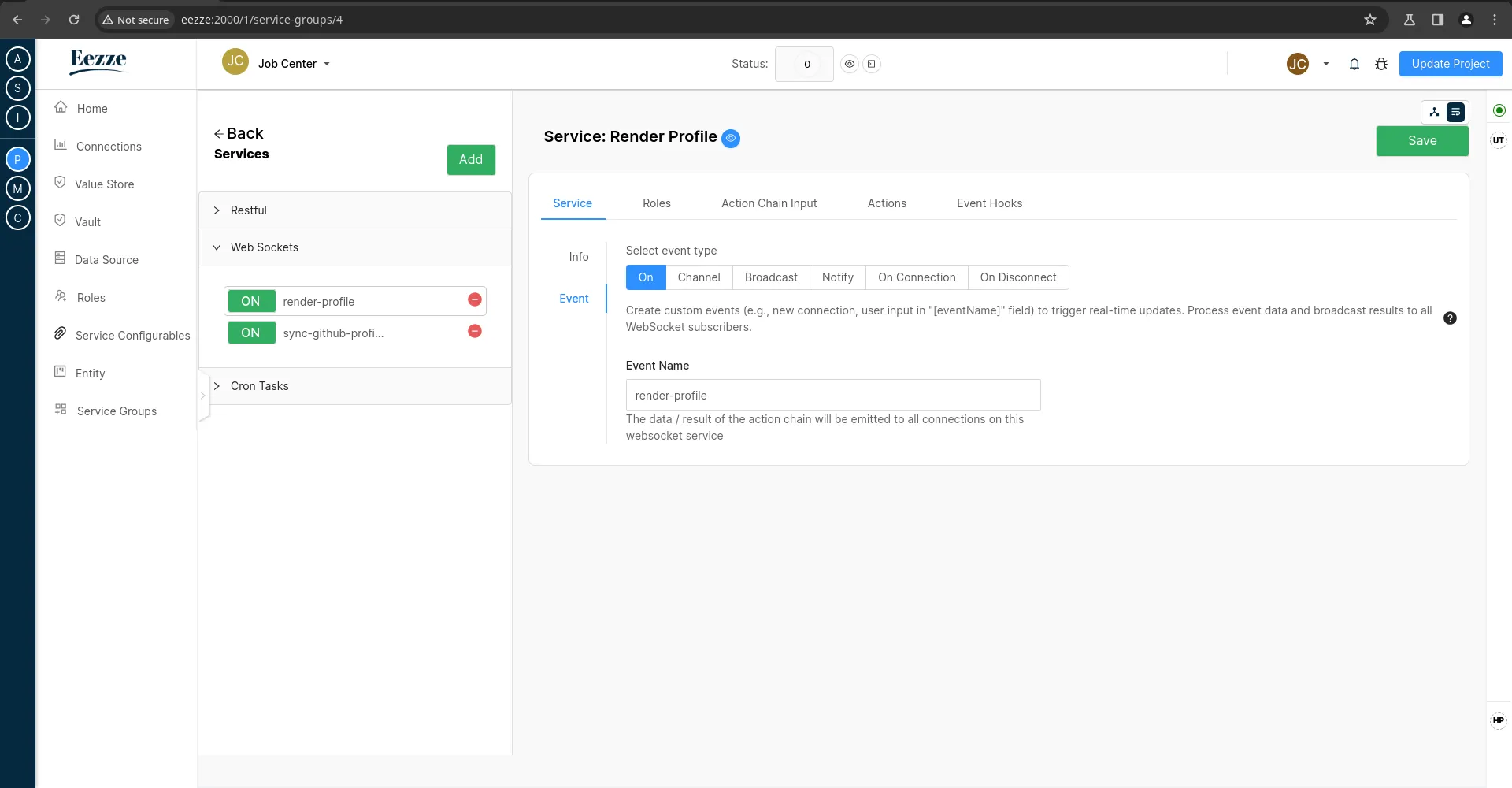Click the Event Name input field

tap(832, 395)
